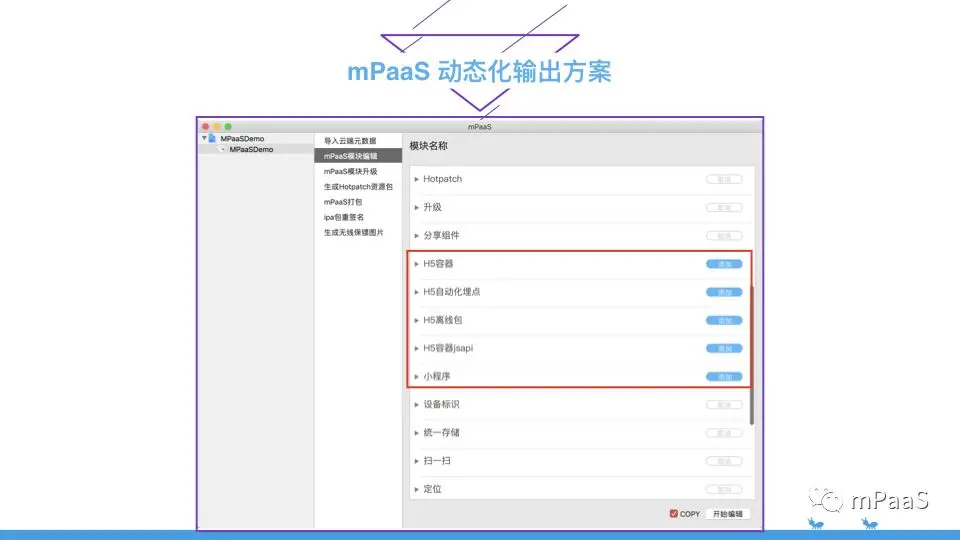960x540 pixels.
Task: Expand the 升级 module disclosure triangle
Action: pos(416,208)
